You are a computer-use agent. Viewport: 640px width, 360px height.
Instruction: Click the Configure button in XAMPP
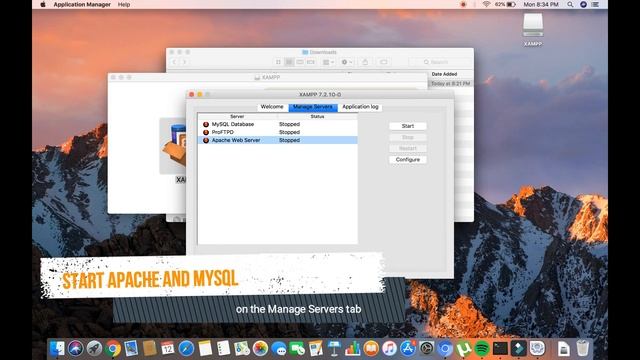pos(408,160)
